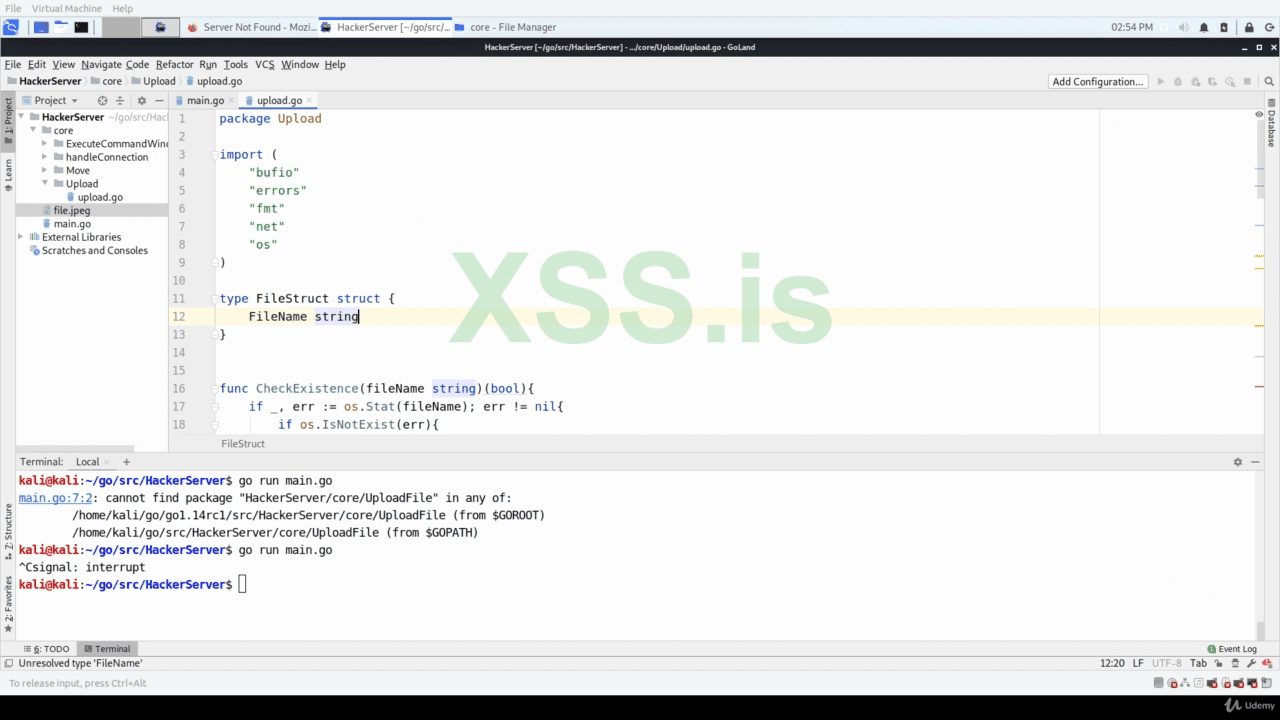Screen dimensions: 1280x720
Task: Click the locate current file target icon
Action: [x=102, y=100]
